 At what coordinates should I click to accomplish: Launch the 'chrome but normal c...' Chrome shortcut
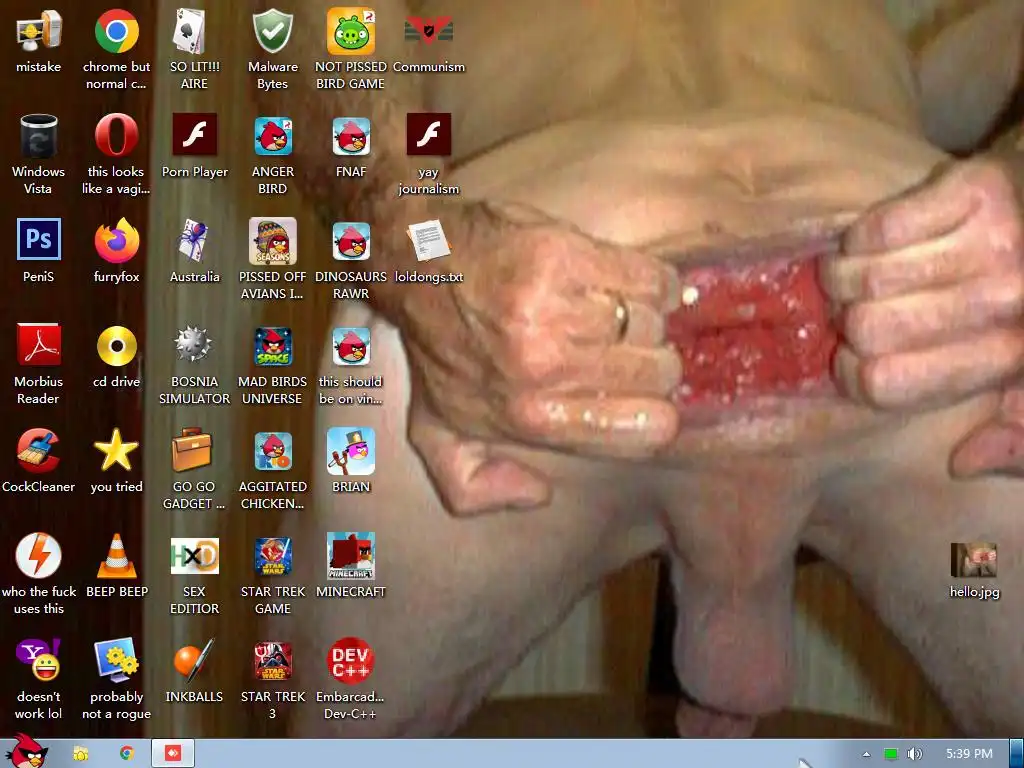tap(116, 31)
